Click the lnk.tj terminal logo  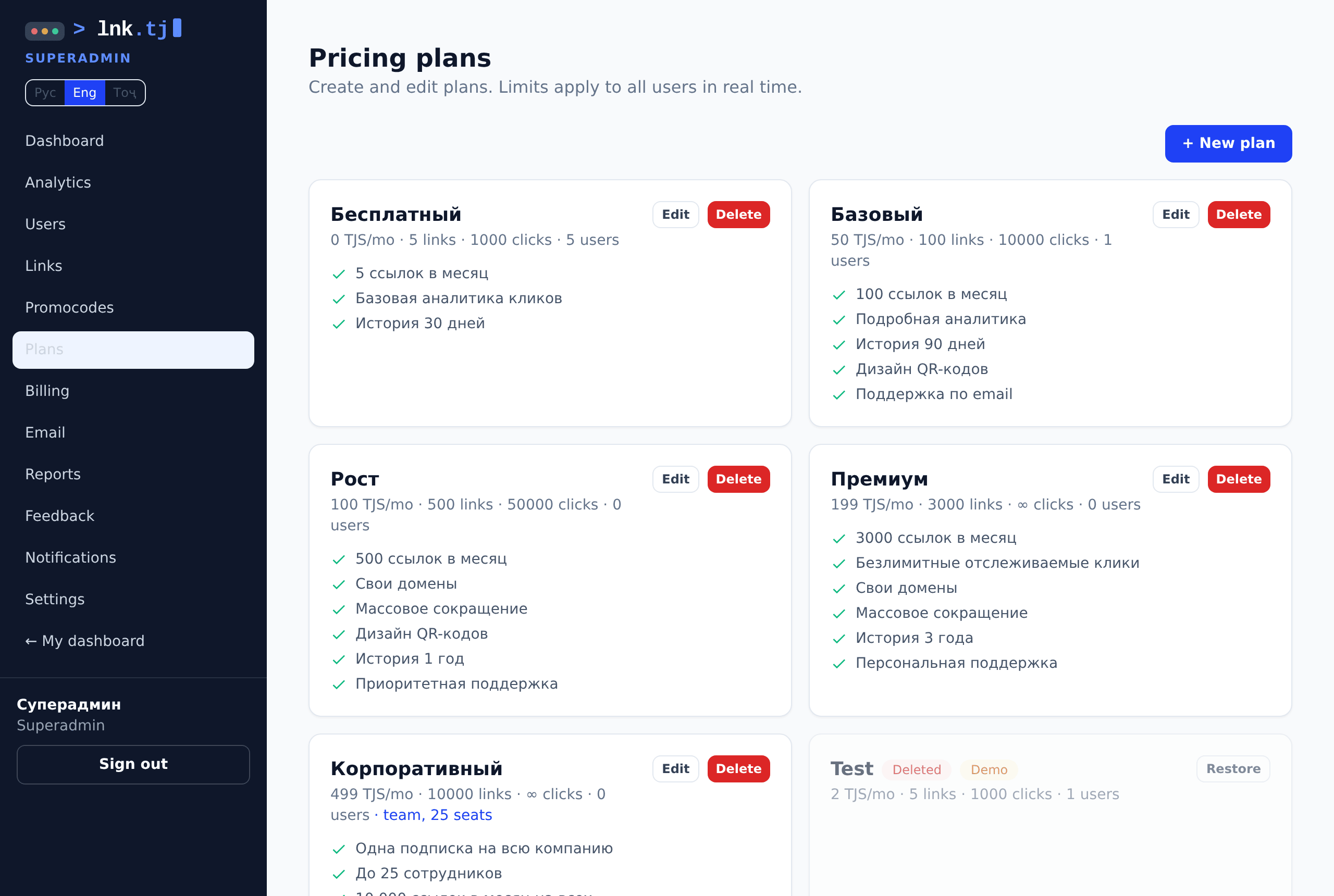(104, 29)
